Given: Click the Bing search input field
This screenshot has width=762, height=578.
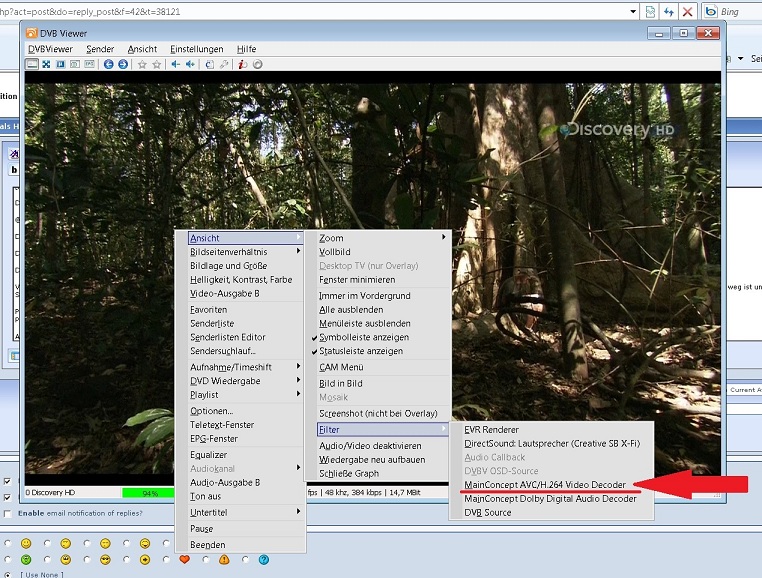Looking at the screenshot, I should (741, 12).
